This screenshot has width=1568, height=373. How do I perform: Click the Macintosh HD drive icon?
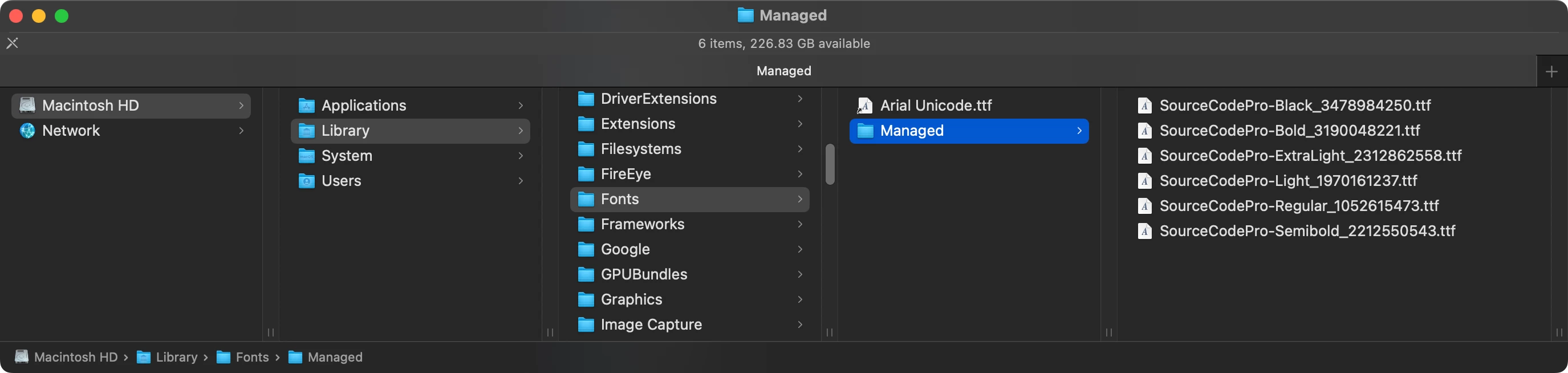click(x=27, y=106)
